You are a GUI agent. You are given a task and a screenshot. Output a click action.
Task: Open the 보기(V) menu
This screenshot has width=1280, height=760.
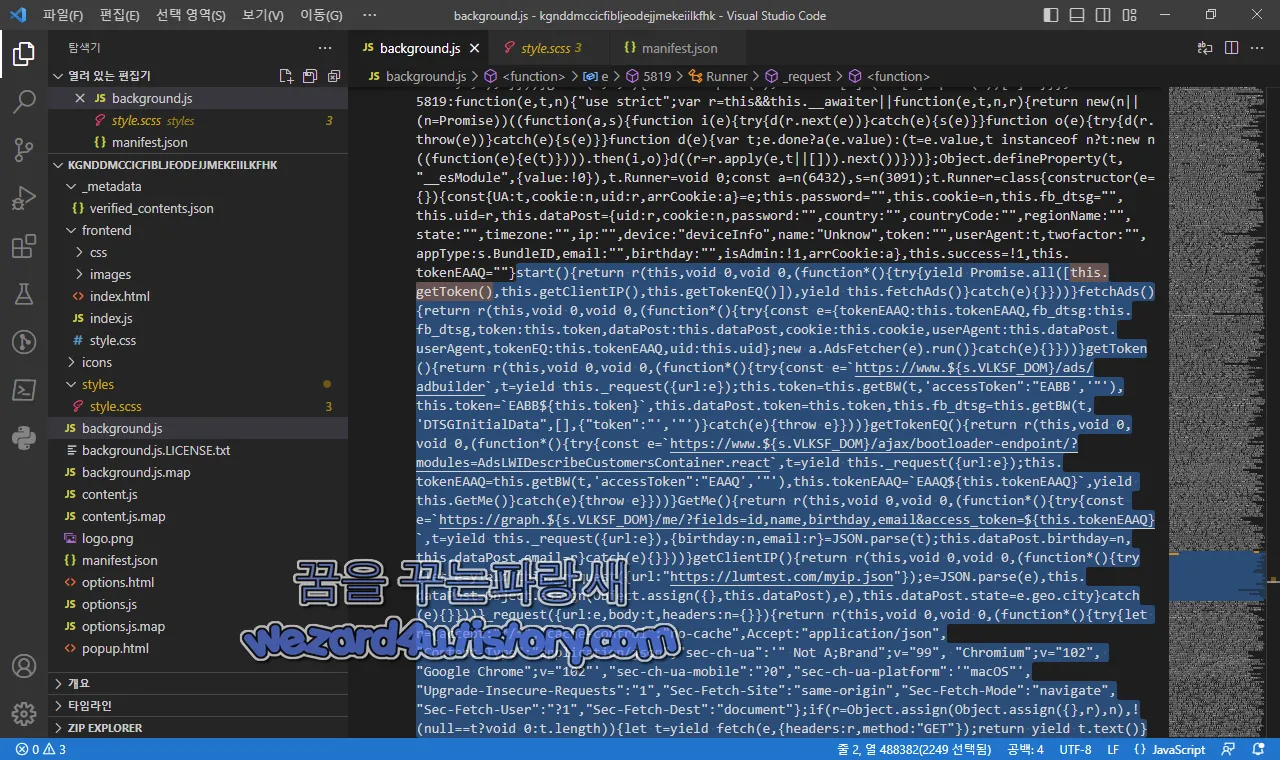point(263,15)
